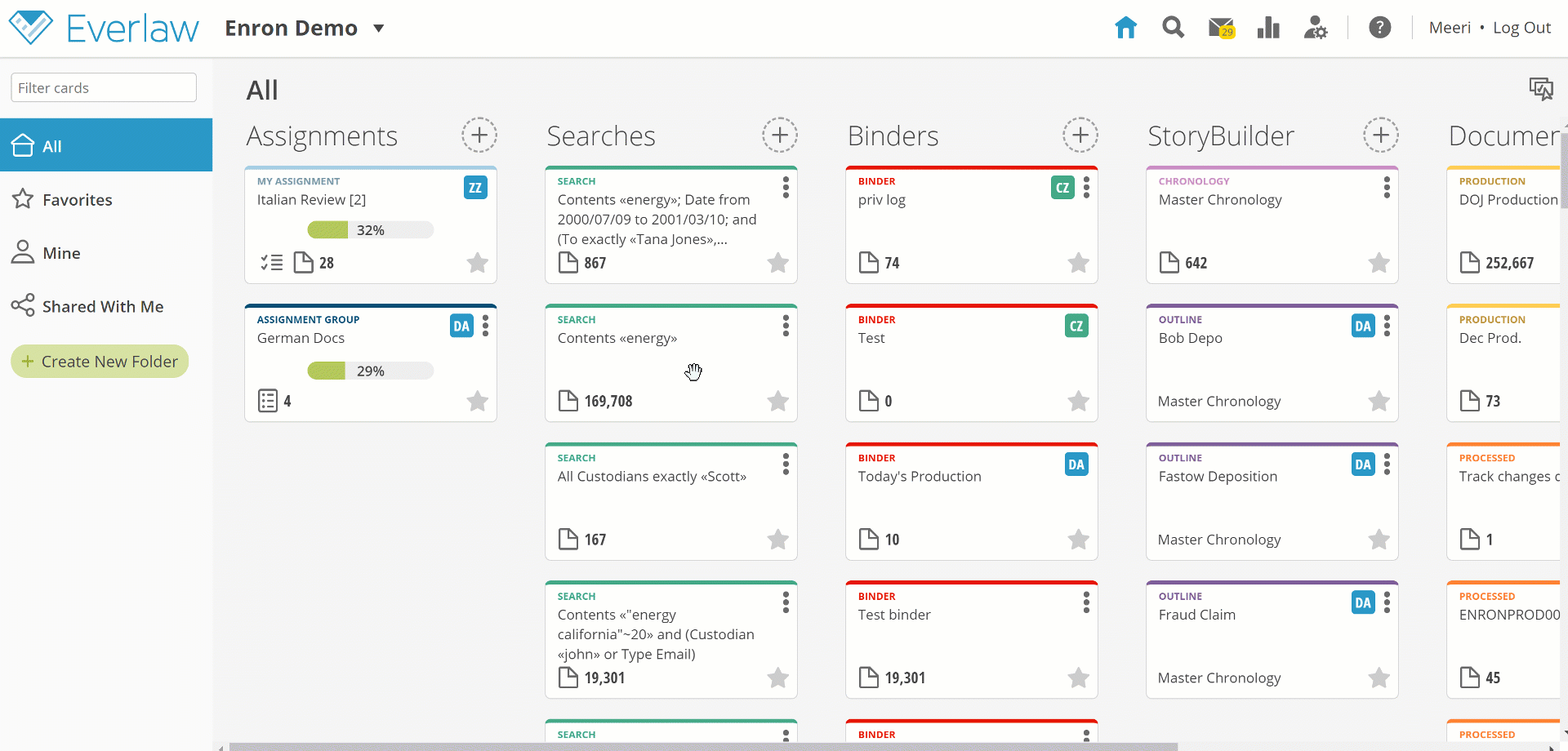
Task: Click the document icon on priv log card
Action: click(x=869, y=262)
